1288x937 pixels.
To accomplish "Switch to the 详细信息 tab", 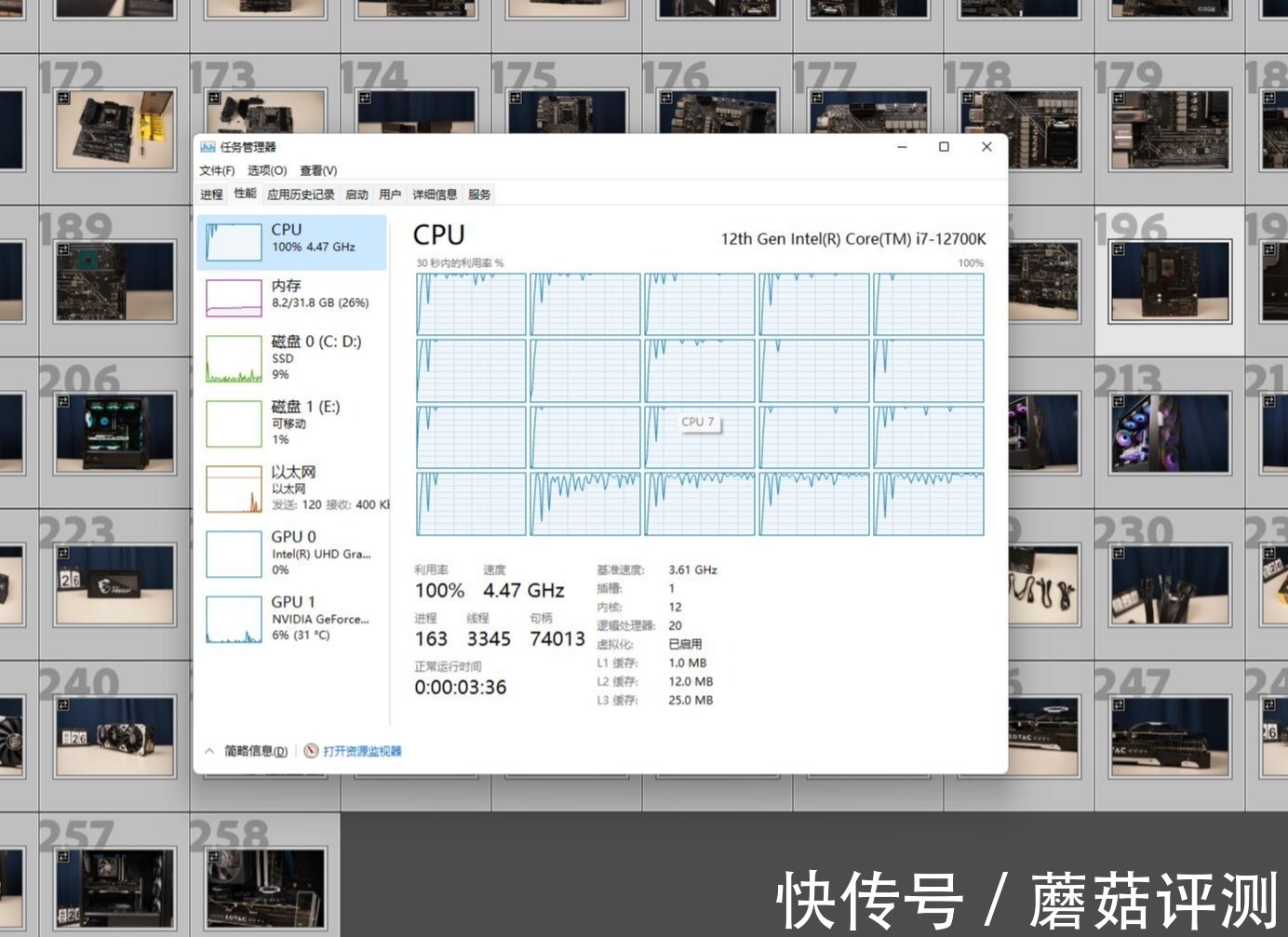I will click(435, 194).
